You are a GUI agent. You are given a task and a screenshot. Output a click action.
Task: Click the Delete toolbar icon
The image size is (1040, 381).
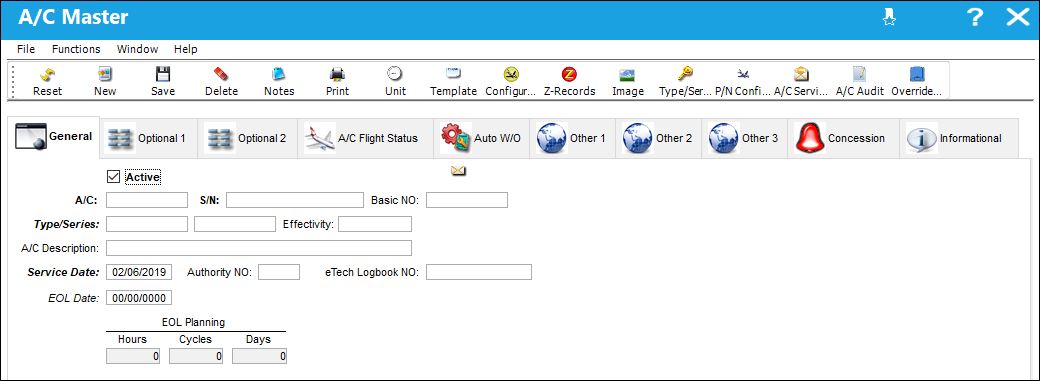221,74
